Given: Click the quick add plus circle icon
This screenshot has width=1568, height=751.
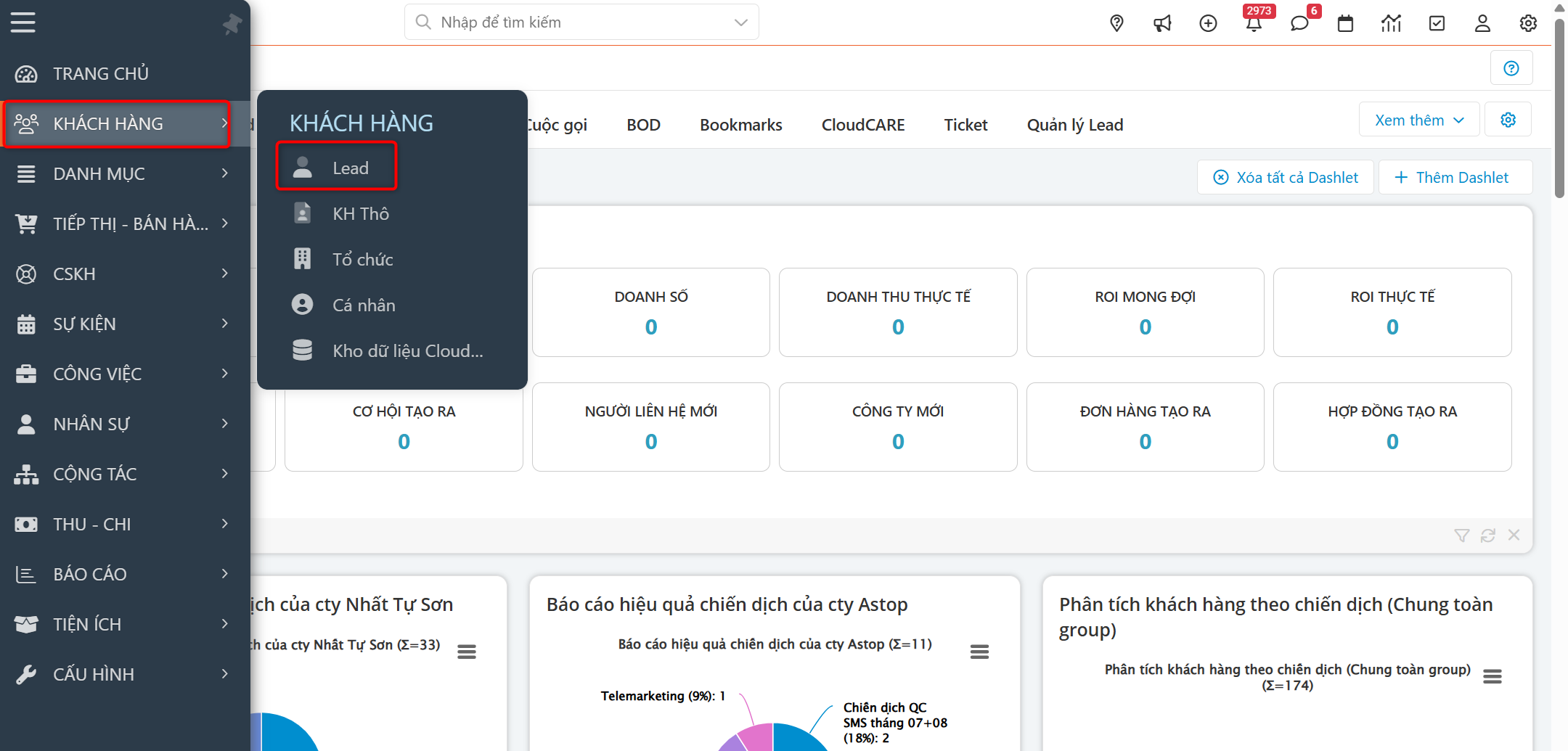Looking at the screenshot, I should pos(1208,23).
